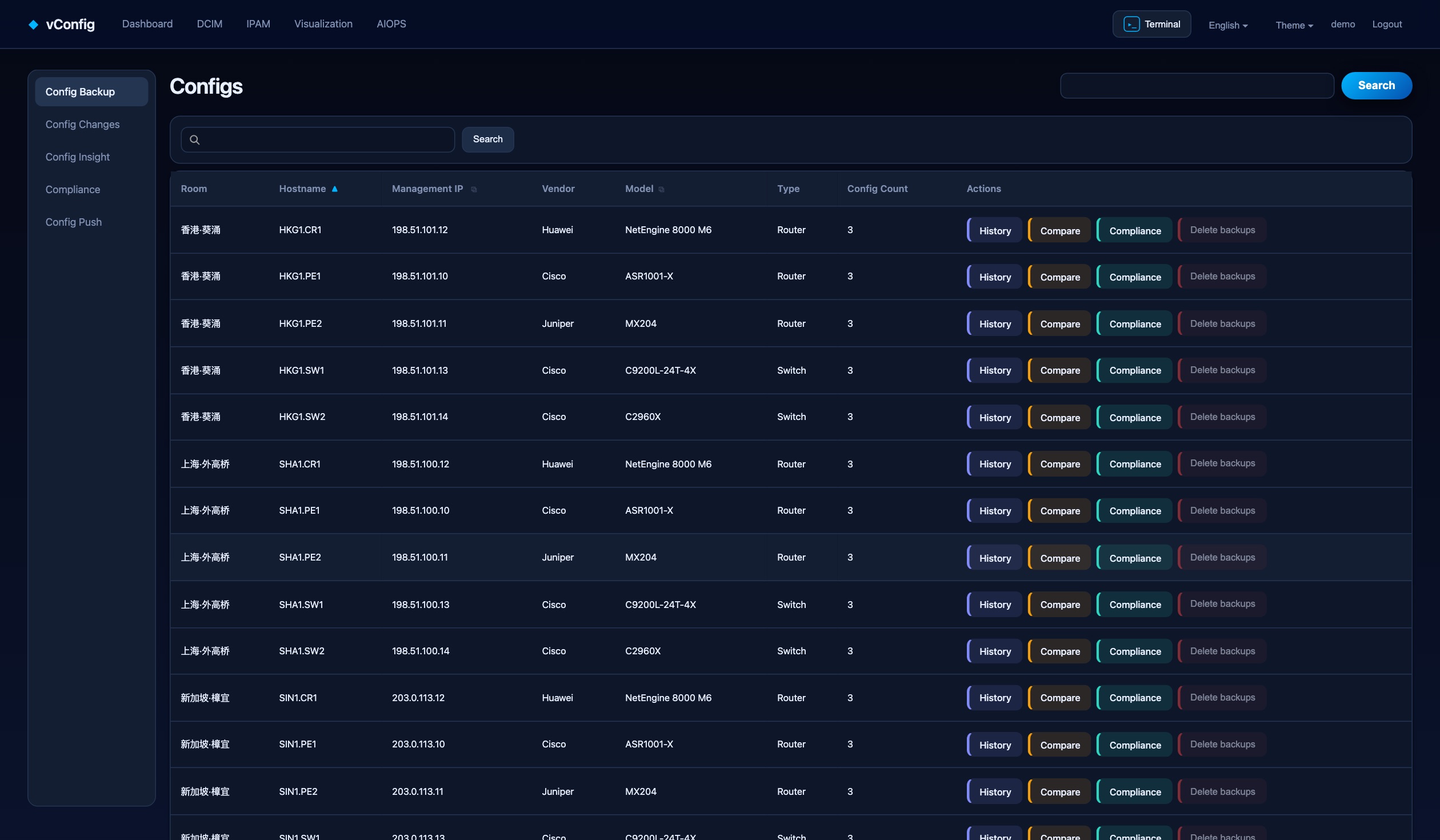Click Delete backups for HKG1.CR1

[x=1222, y=230]
